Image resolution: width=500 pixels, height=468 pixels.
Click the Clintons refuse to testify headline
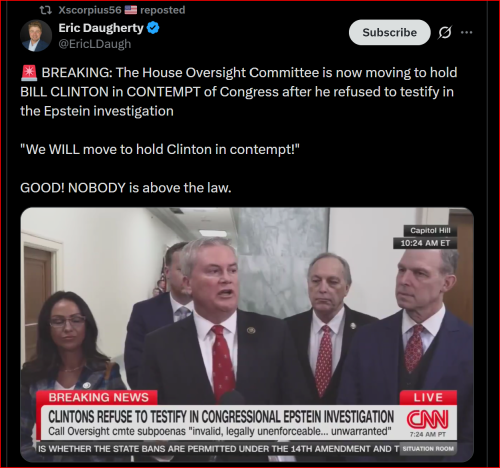pyautogui.click(x=221, y=416)
